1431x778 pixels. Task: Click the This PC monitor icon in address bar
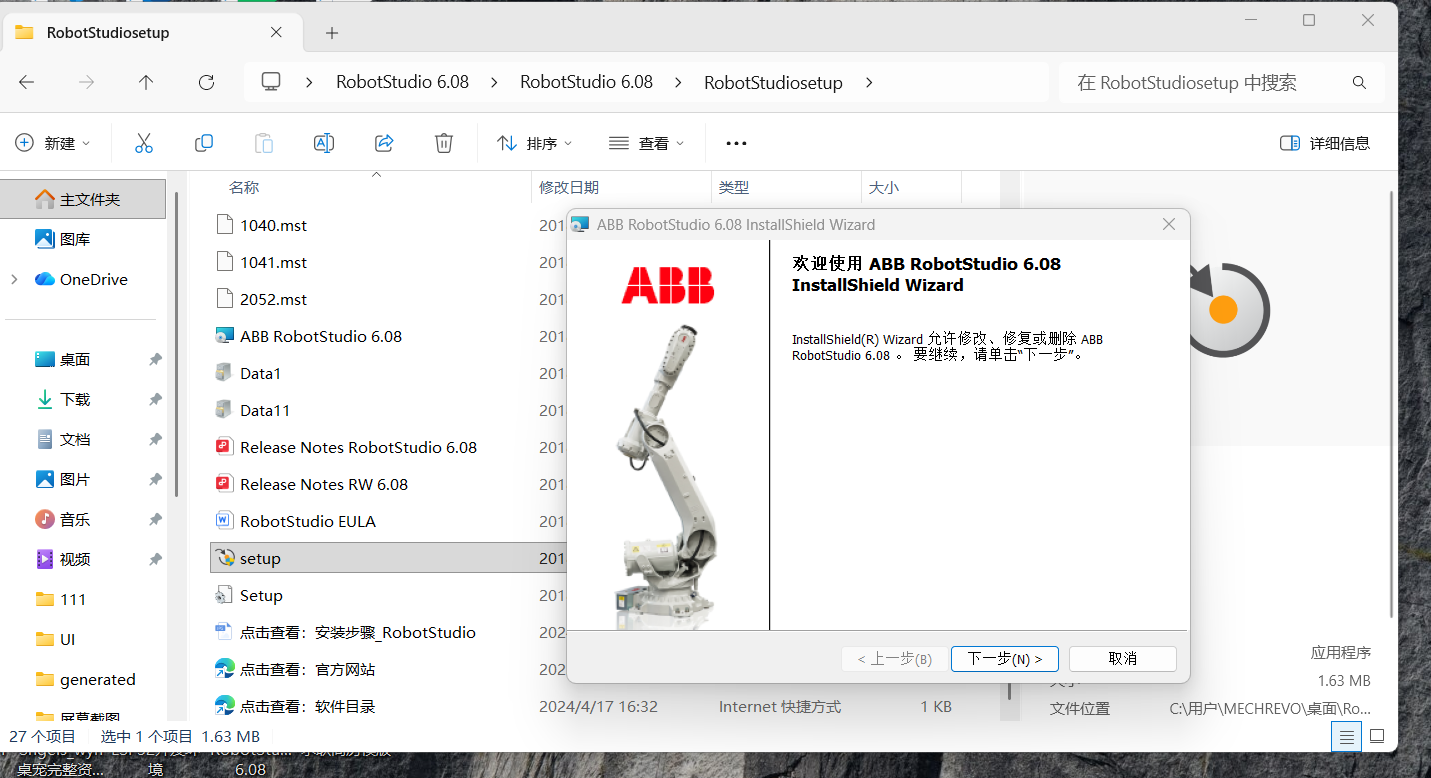tap(270, 82)
